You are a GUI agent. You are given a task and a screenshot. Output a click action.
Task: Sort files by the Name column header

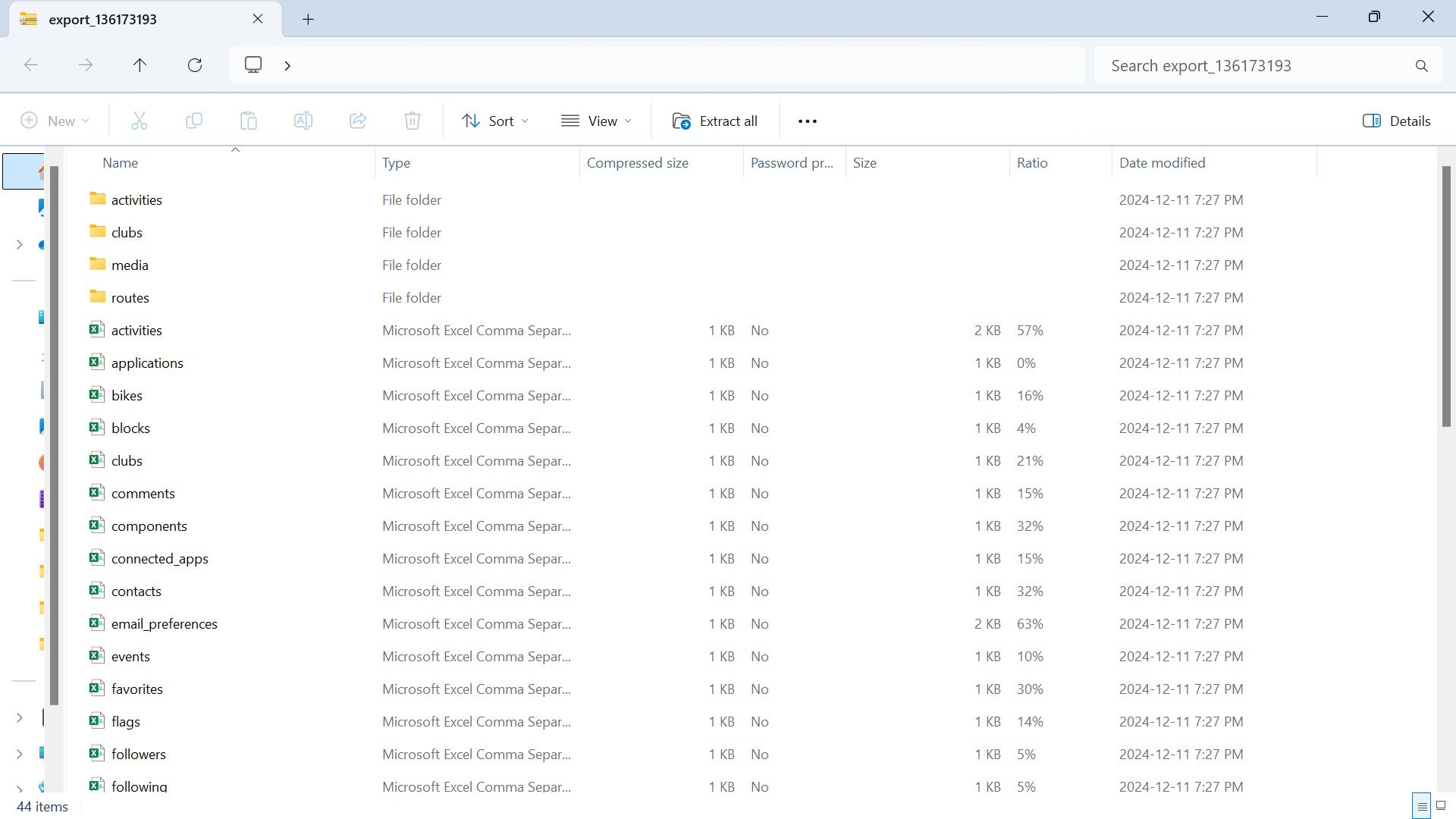click(x=120, y=162)
